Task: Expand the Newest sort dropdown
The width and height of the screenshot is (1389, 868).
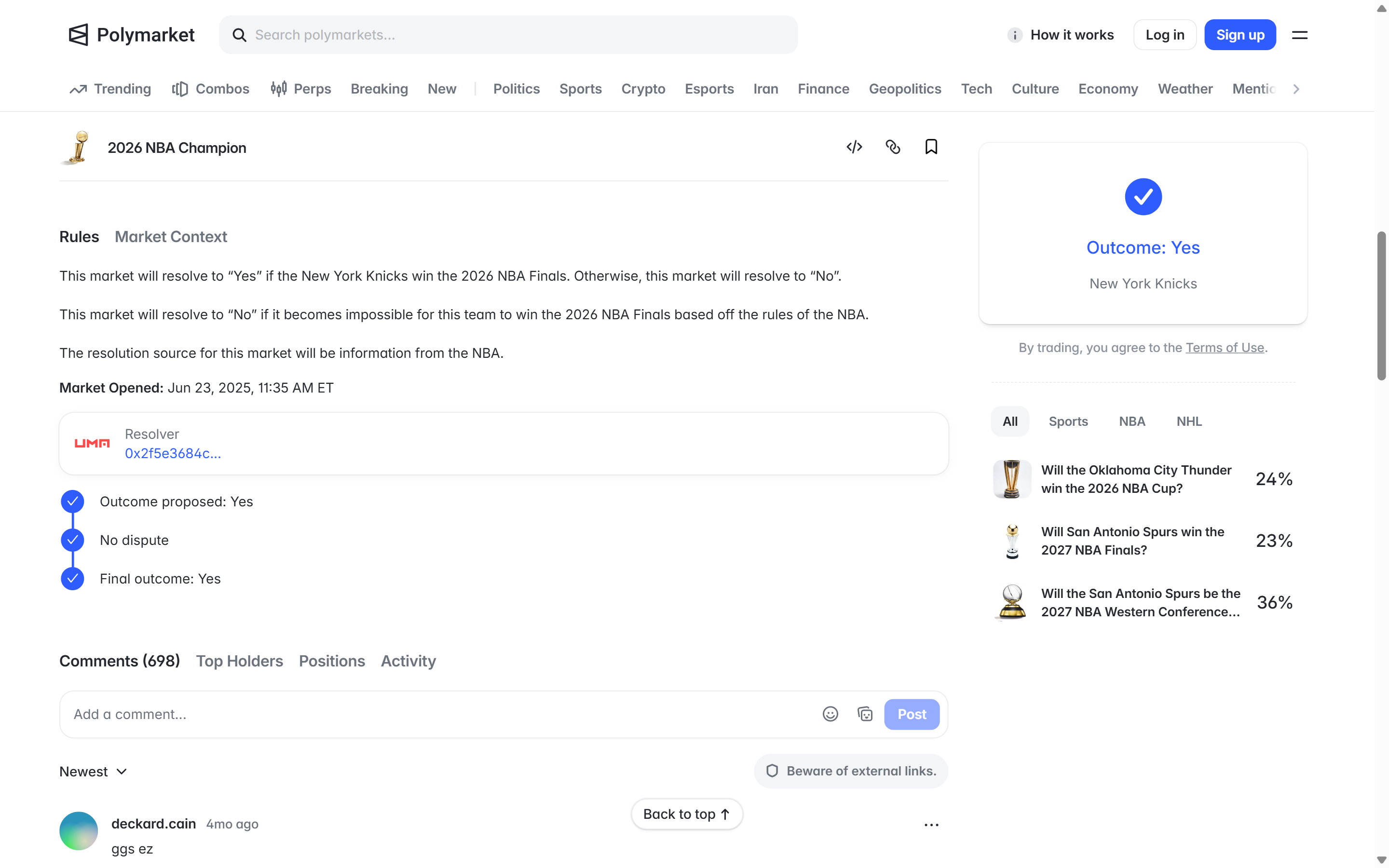Action: tap(93, 772)
